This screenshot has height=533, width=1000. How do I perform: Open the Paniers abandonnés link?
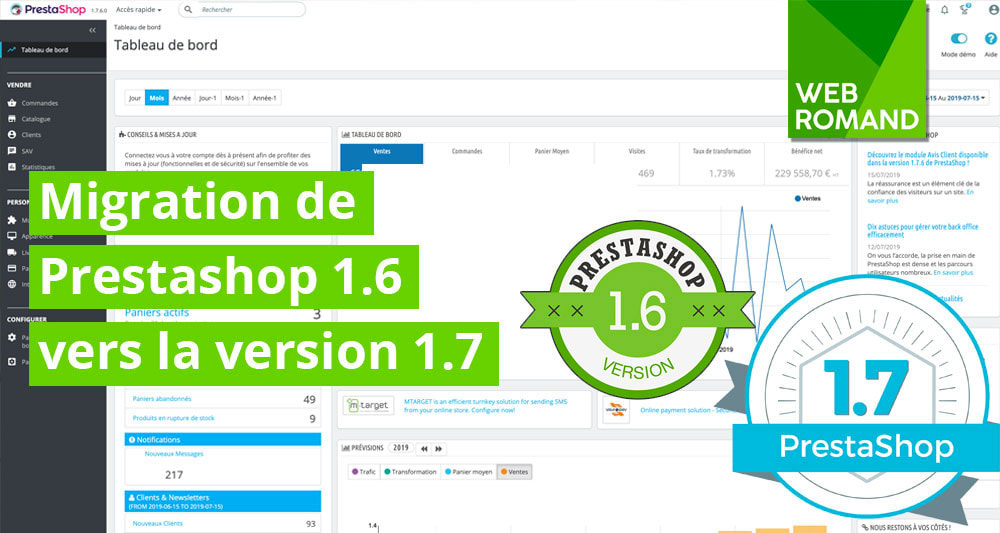tap(161, 399)
